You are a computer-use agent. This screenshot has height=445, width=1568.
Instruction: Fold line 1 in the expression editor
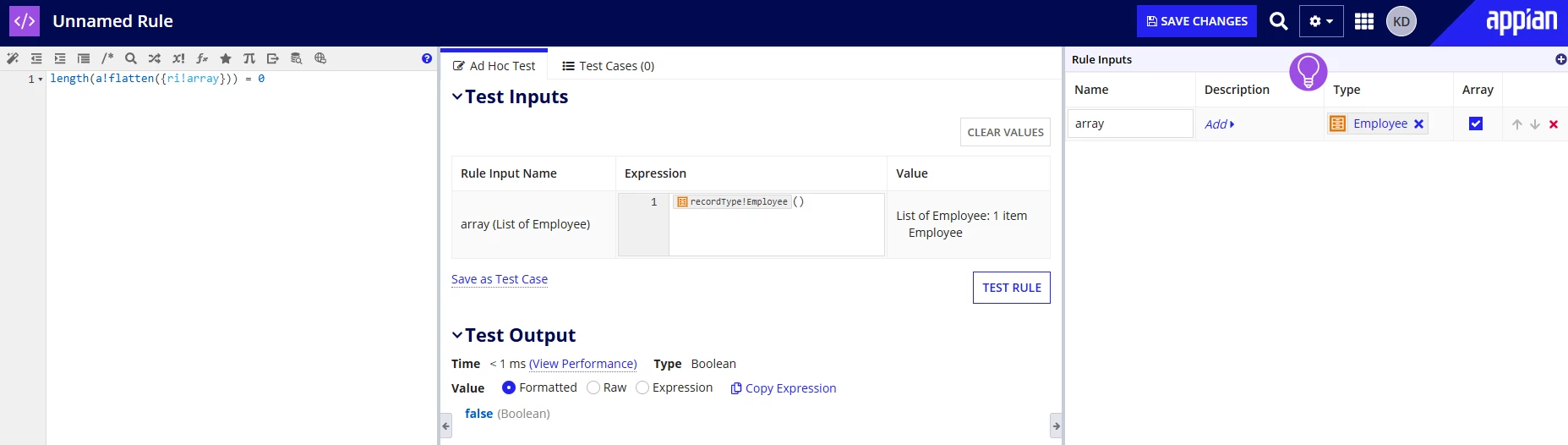41,80
